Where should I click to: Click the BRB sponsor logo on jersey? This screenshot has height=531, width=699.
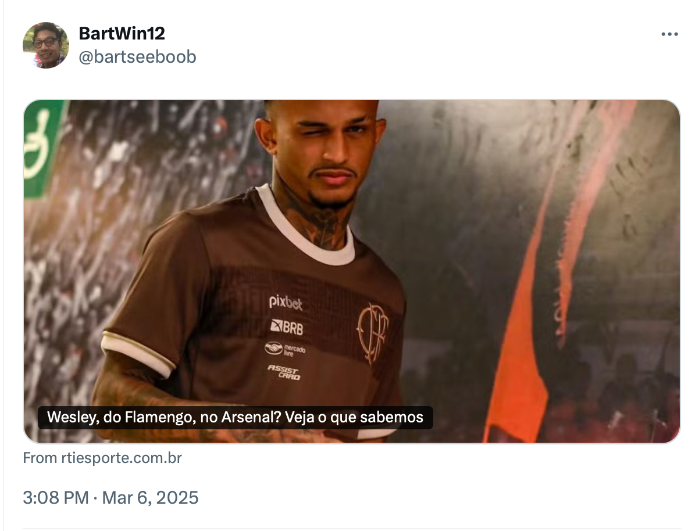pyautogui.click(x=287, y=328)
